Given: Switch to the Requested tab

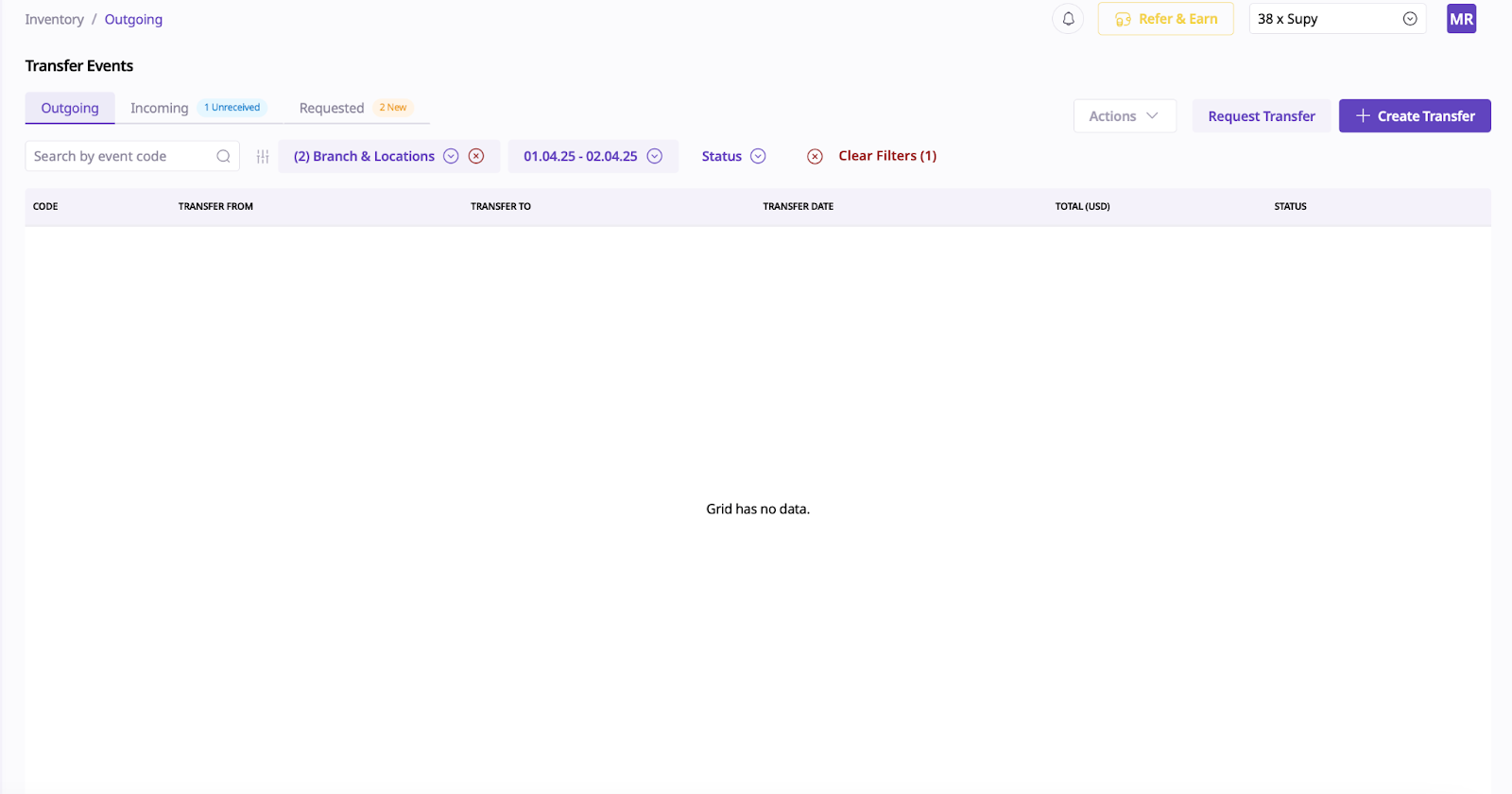Looking at the screenshot, I should click(x=332, y=108).
